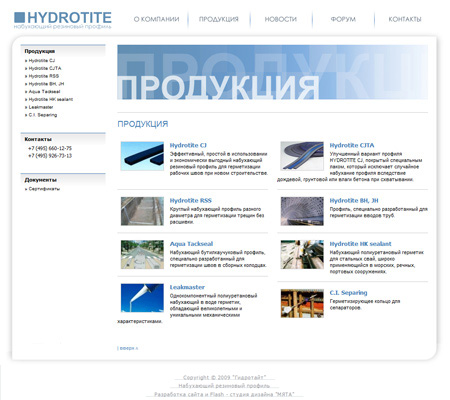Screen dimensions: 450x400
Task: Click the Набухающий резиновый профиль footer link
Action: [x=224, y=386]
